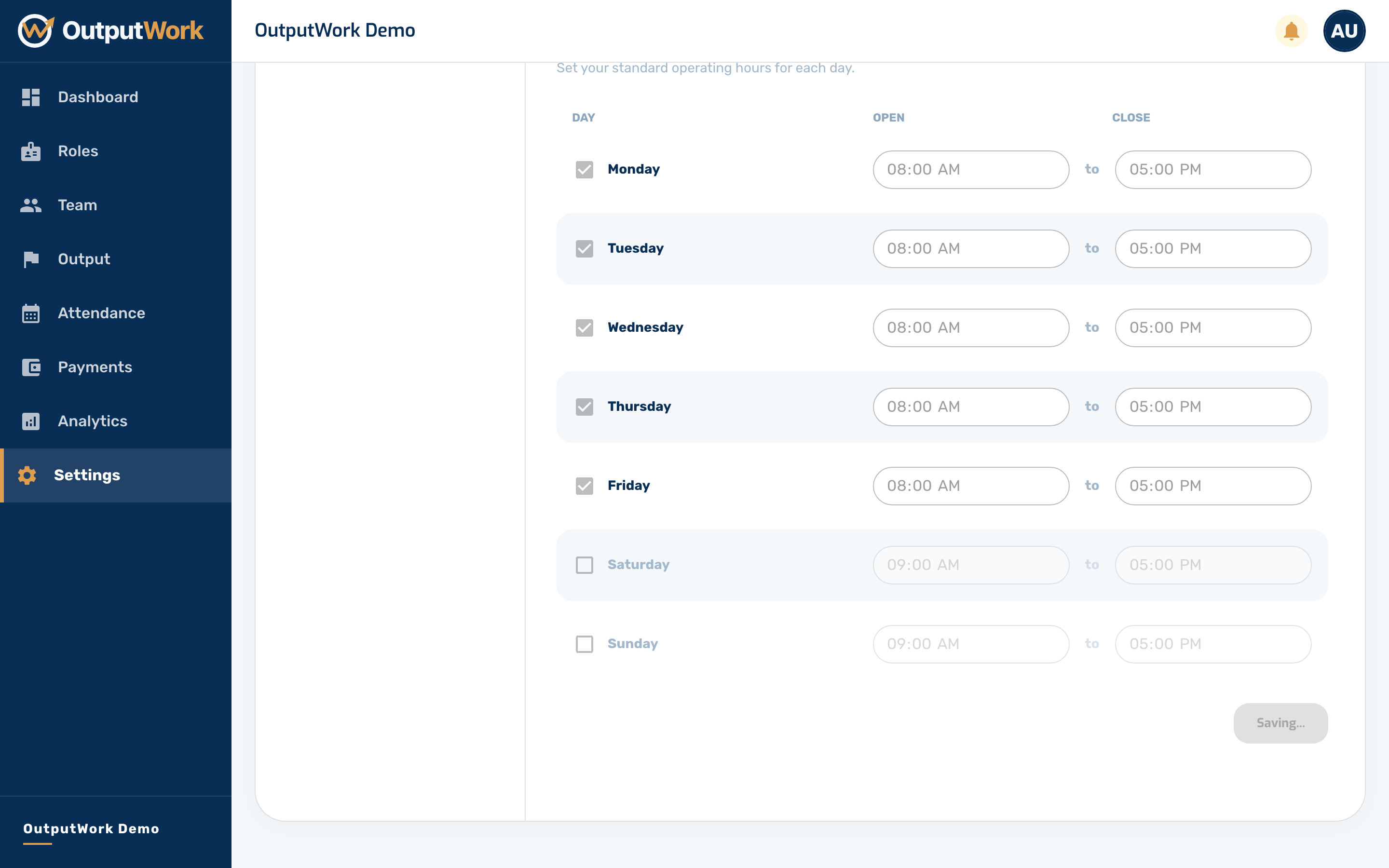Screen dimensions: 1389x868
Task: Edit Tuesday close time field
Action: point(1213,248)
